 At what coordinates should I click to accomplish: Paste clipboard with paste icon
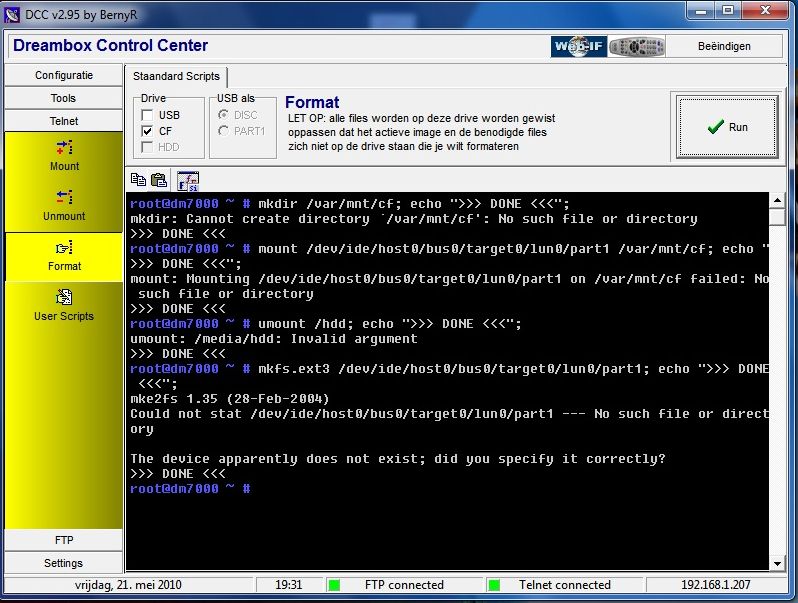pyautogui.click(x=159, y=180)
